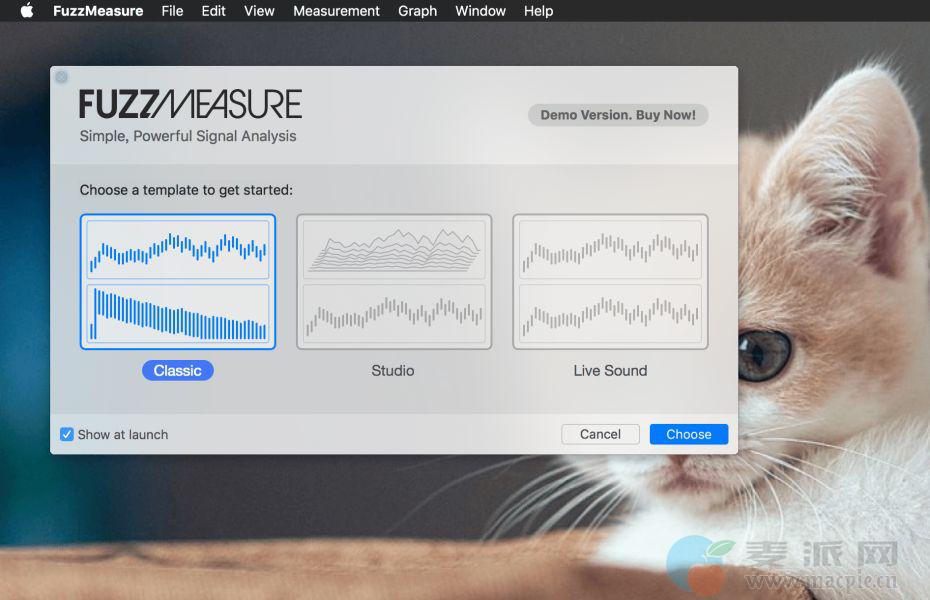Viewport: 930px width, 600px height.
Task: Select the Classic template thumbnail
Action: [x=178, y=282]
